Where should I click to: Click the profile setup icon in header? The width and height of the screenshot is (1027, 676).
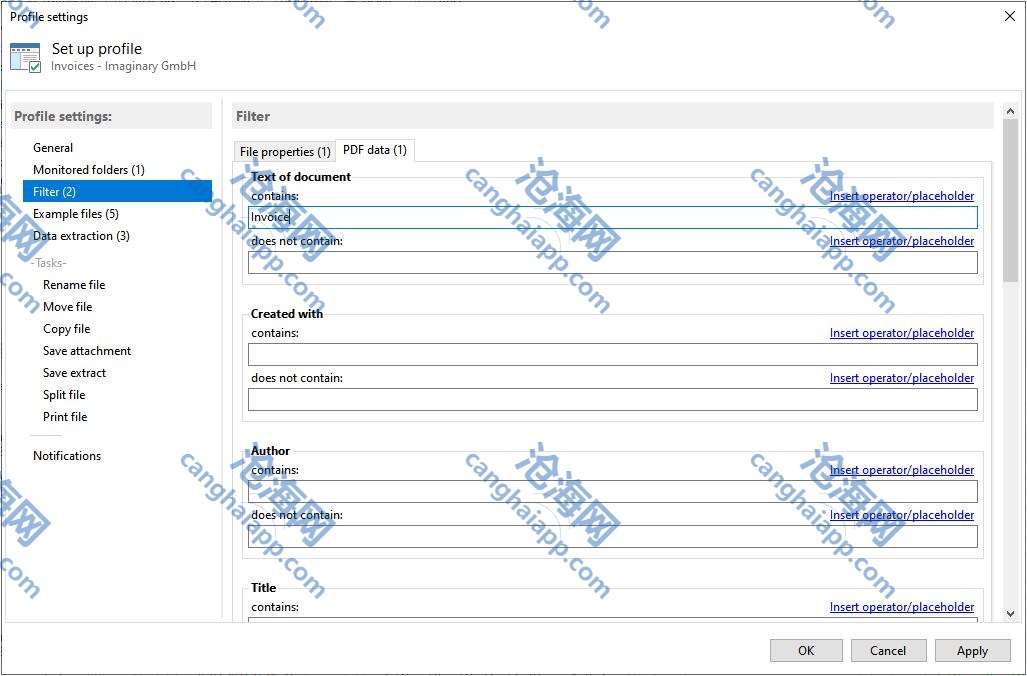pos(26,57)
